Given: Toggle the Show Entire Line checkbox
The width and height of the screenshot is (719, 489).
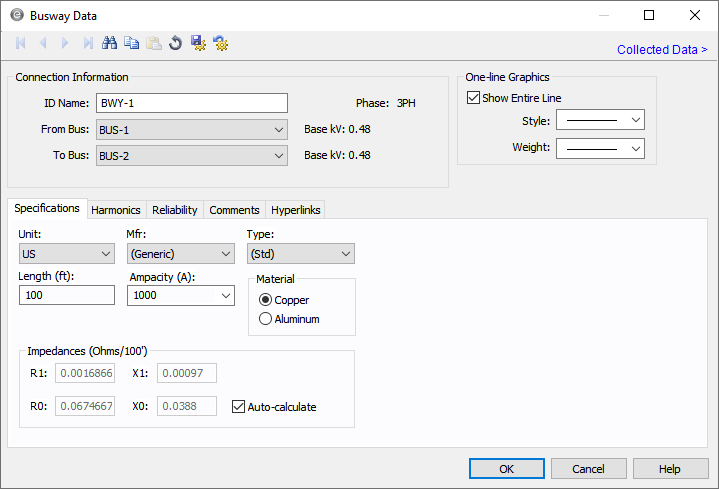Looking at the screenshot, I should [474, 98].
